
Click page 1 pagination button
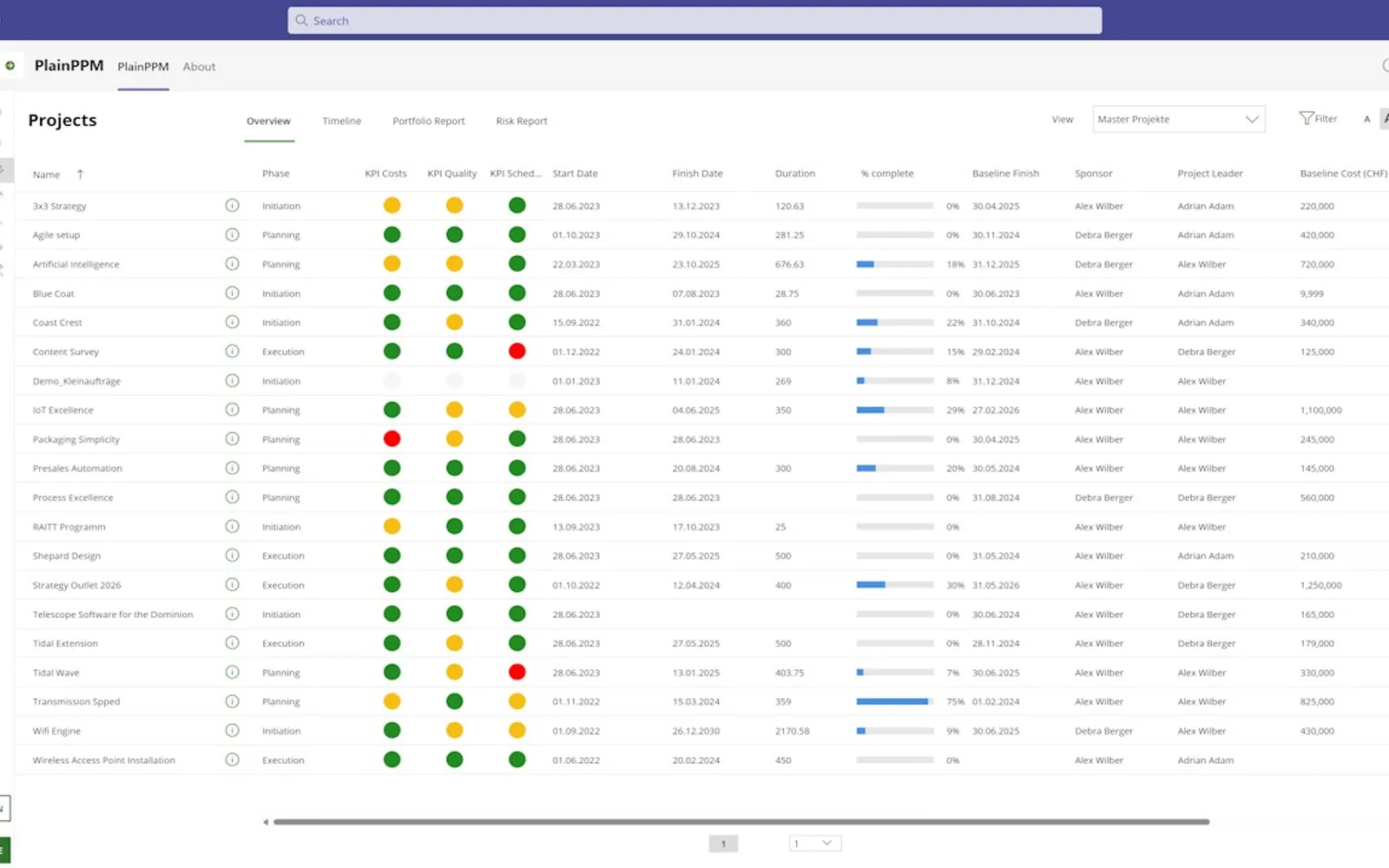coord(723,843)
